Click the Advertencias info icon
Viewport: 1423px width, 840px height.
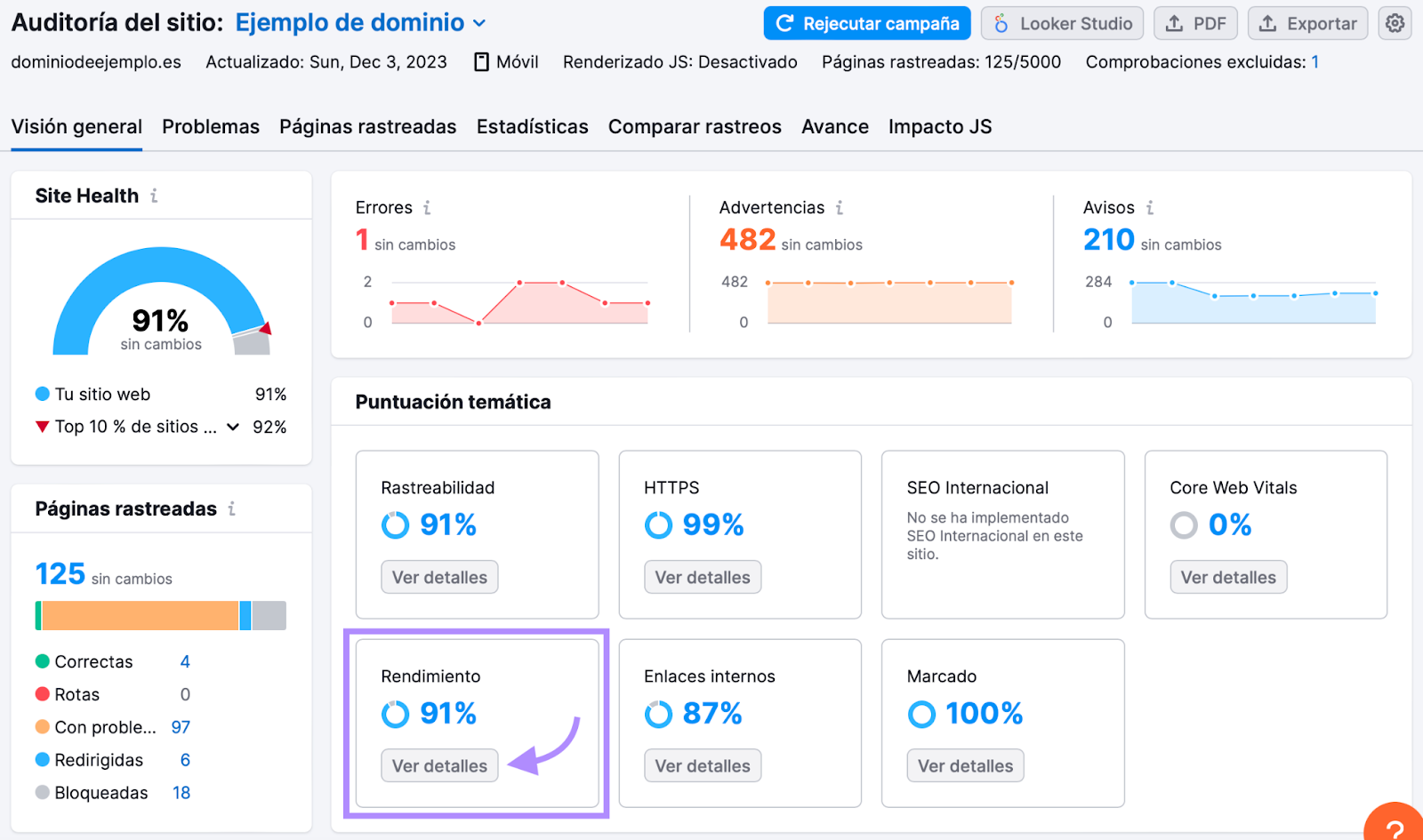coord(837,207)
